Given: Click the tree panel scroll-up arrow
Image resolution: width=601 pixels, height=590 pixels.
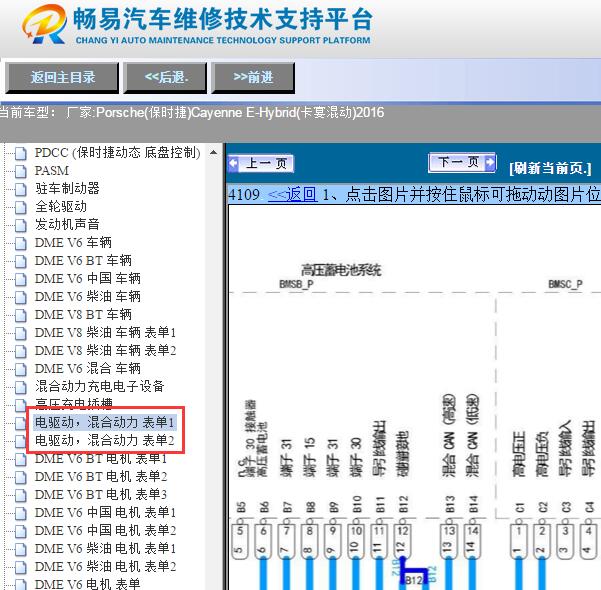Looking at the screenshot, I should coord(213,153).
